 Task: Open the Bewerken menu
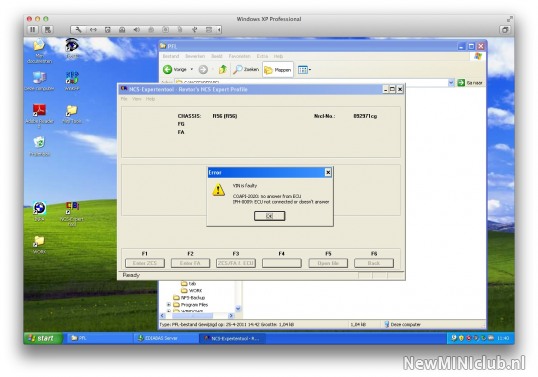pos(195,56)
